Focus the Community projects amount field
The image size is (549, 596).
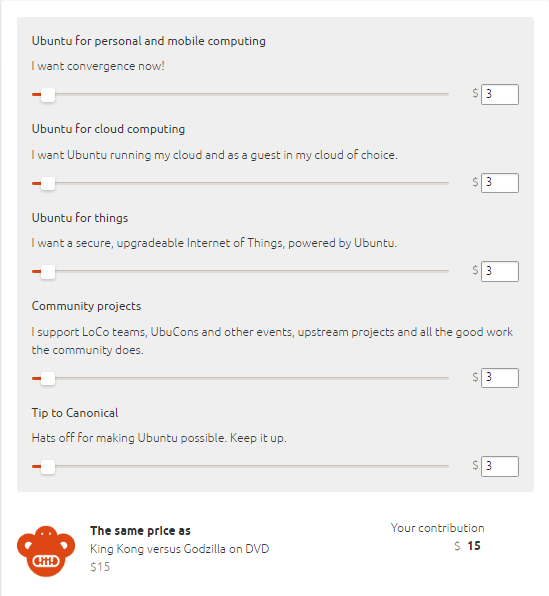[500, 378]
